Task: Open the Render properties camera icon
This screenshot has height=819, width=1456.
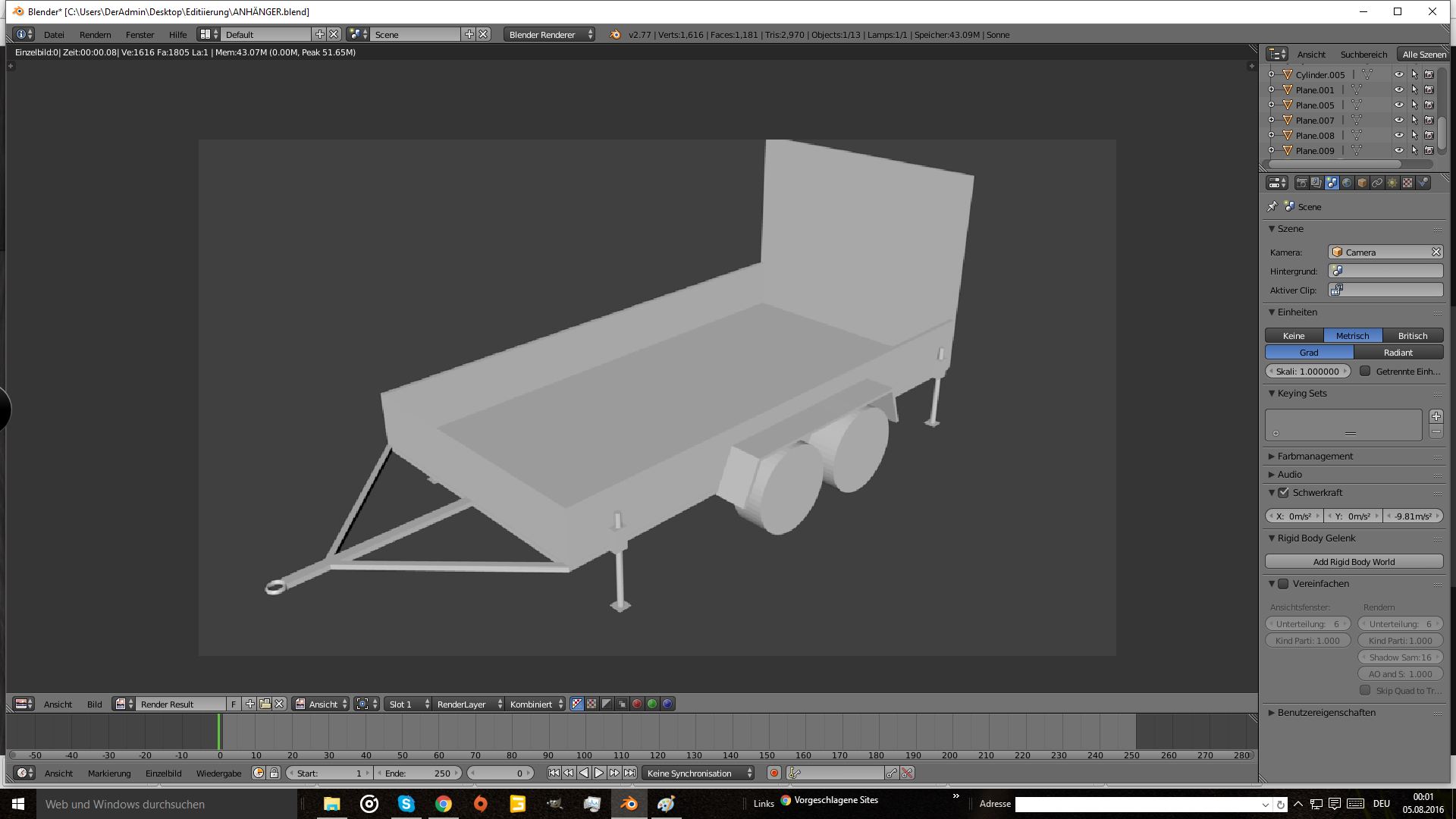Action: [1301, 183]
